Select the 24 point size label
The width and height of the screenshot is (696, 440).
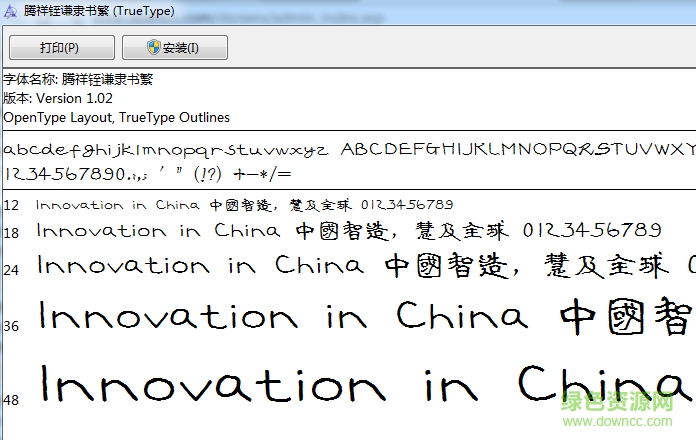[11, 270]
